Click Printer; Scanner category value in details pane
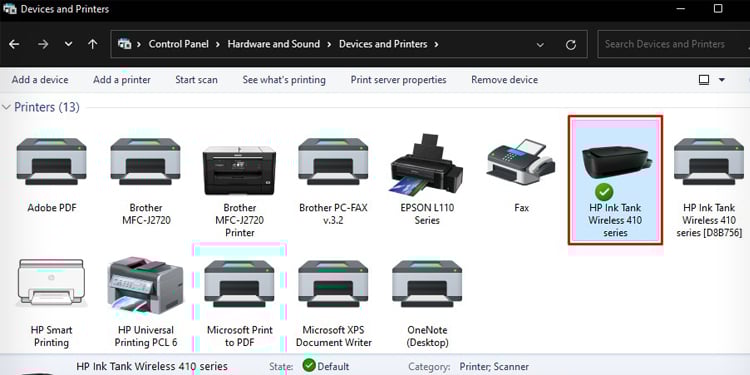The height and width of the screenshot is (375, 750). (494, 367)
